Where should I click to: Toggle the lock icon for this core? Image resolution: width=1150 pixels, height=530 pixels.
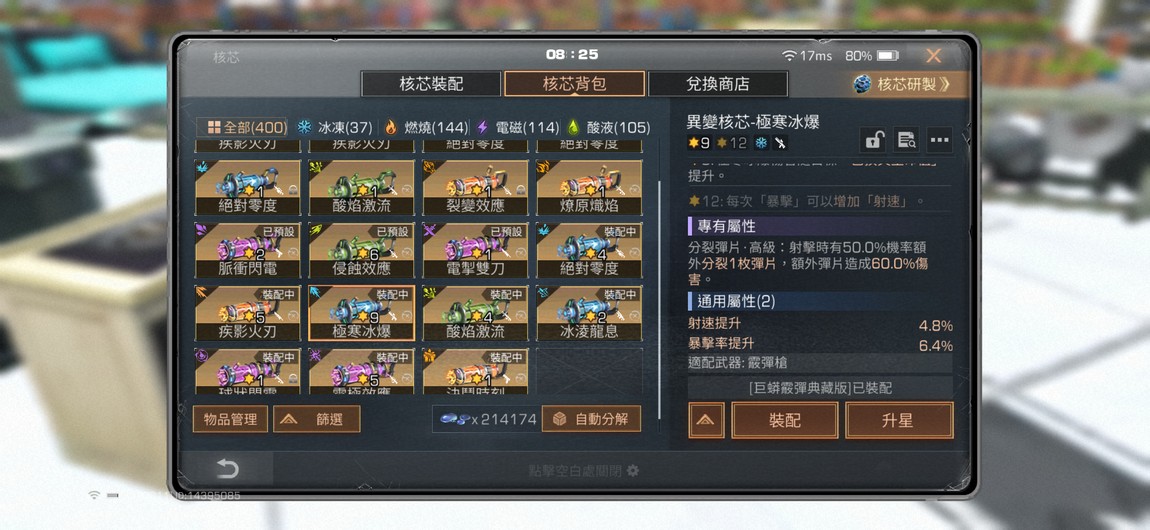click(874, 140)
